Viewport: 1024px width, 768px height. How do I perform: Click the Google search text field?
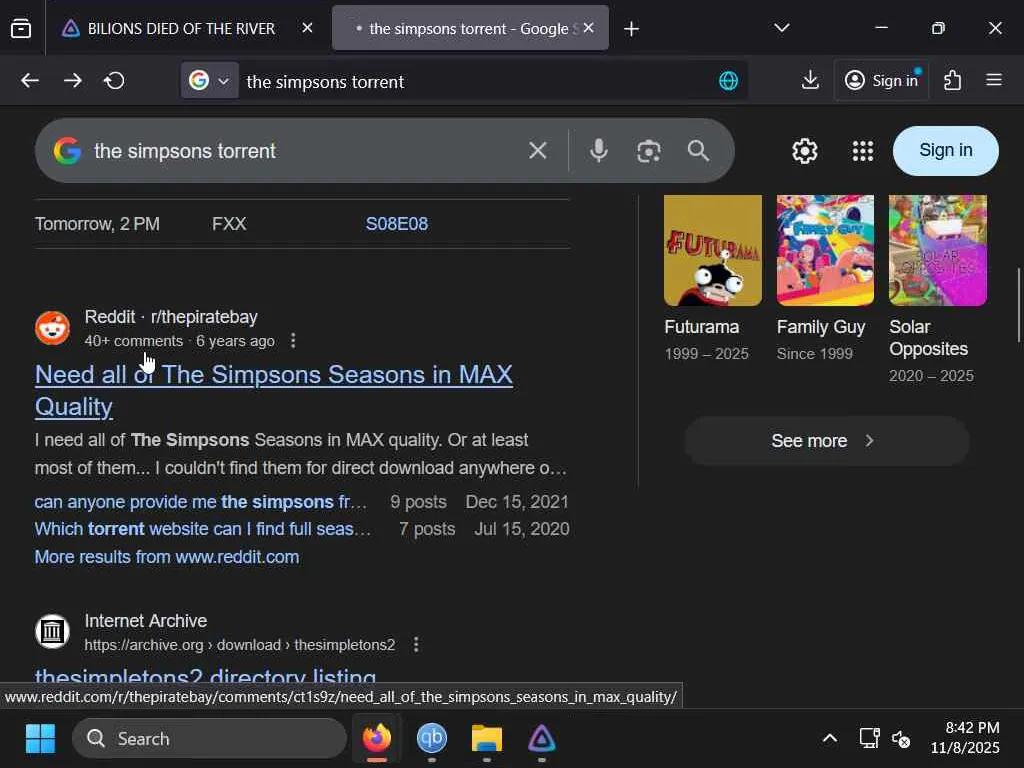(304, 151)
